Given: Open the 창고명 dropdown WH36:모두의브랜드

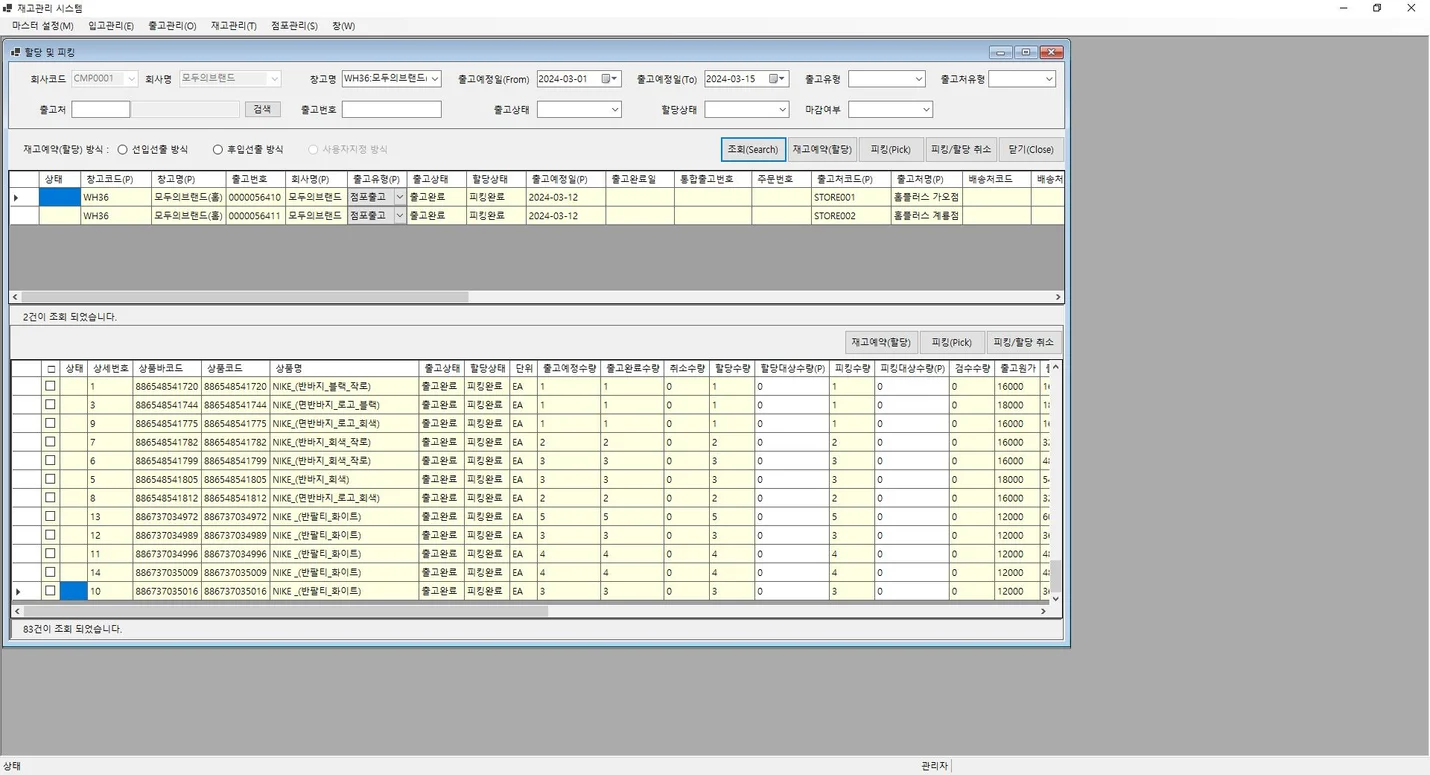Looking at the screenshot, I should coord(434,79).
